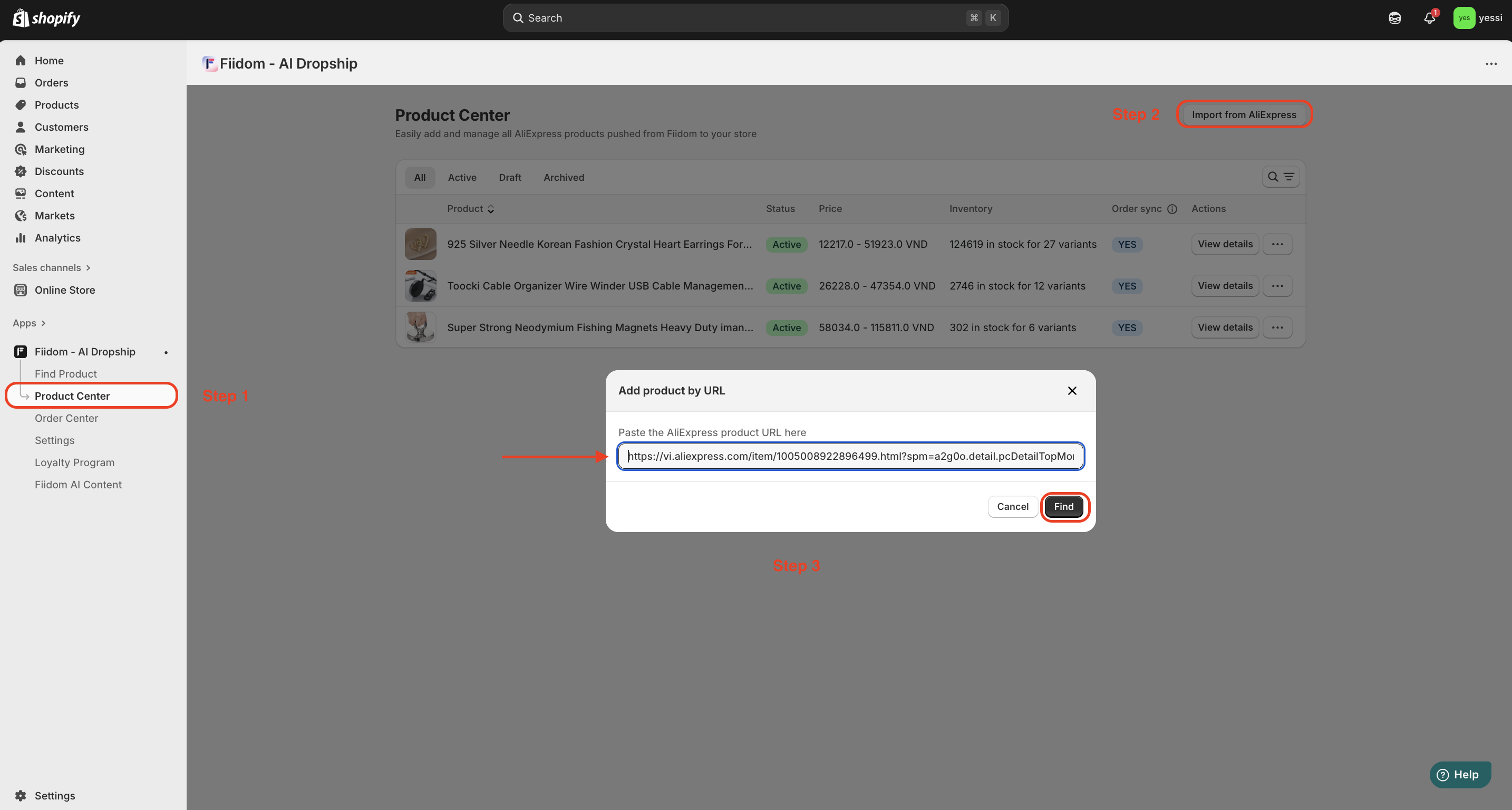Open the Help widget
Image resolution: width=1512 pixels, height=810 pixels.
(1459, 774)
